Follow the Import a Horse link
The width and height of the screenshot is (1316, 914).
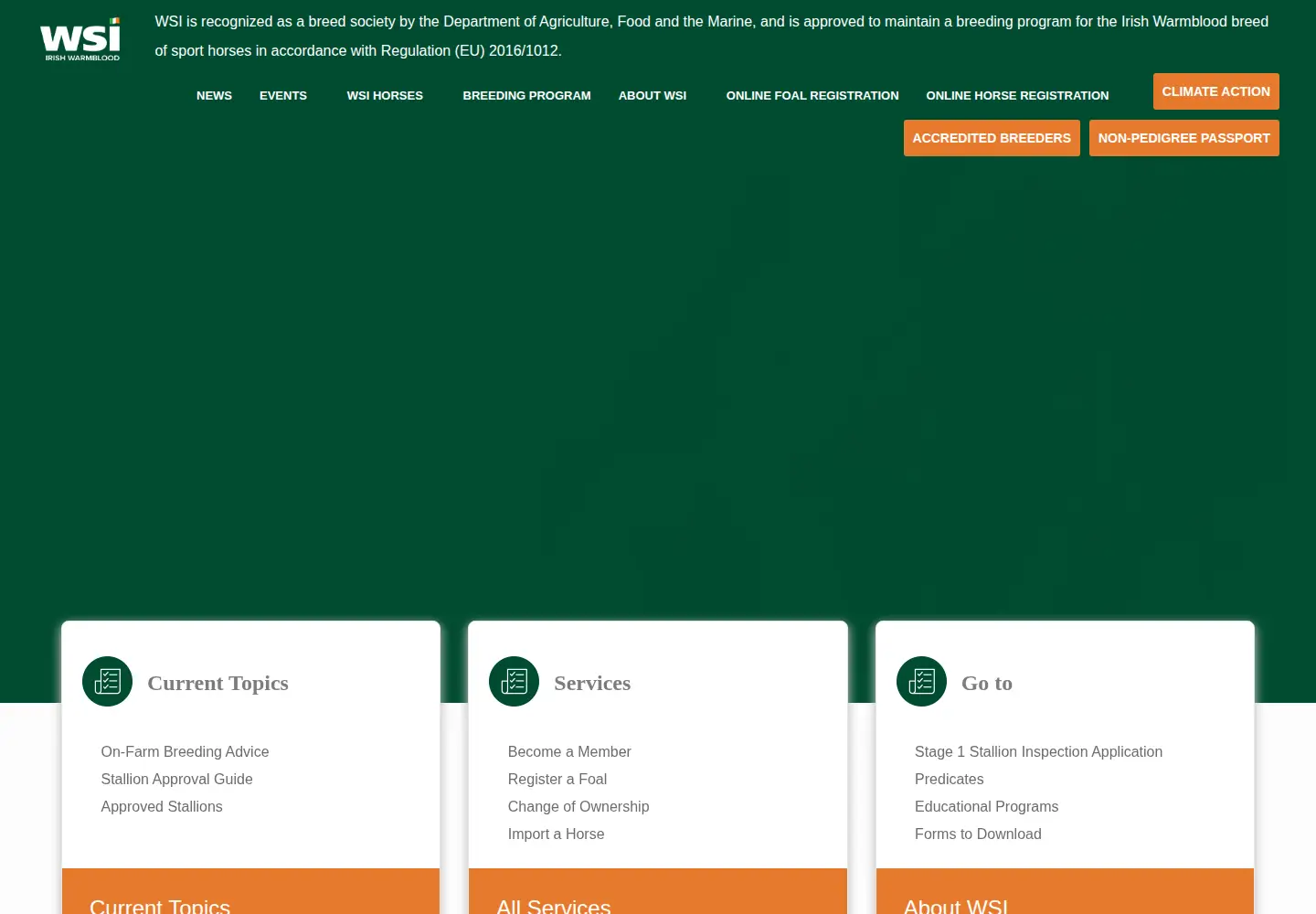pos(556,834)
